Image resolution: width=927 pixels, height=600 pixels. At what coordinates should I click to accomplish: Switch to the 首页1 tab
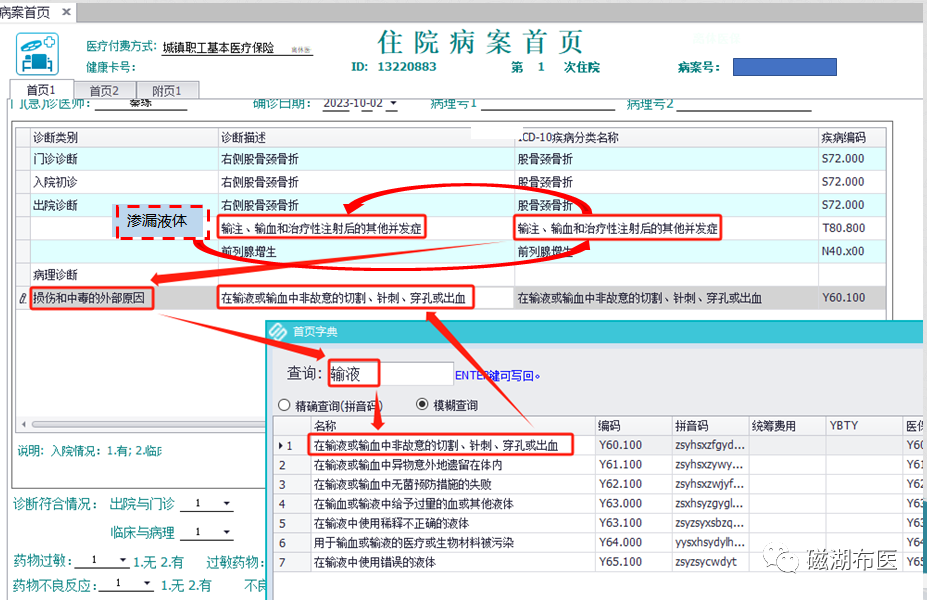(x=41, y=90)
